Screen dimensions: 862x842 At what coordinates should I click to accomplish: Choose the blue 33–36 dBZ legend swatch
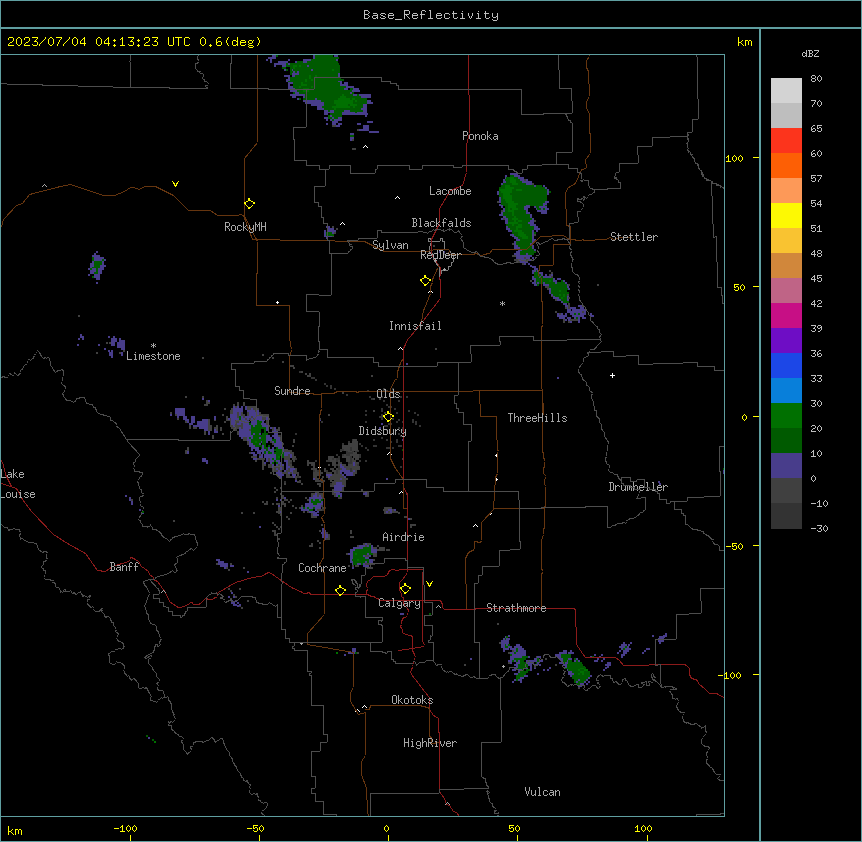pyautogui.click(x=786, y=365)
